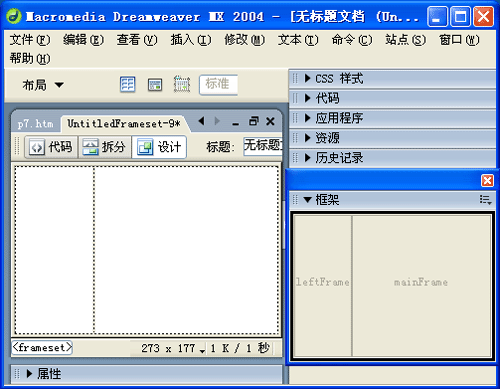This screenshot has height=389, width=500.
Task: Maximize the Dreamweaver window
Action: 460,16
